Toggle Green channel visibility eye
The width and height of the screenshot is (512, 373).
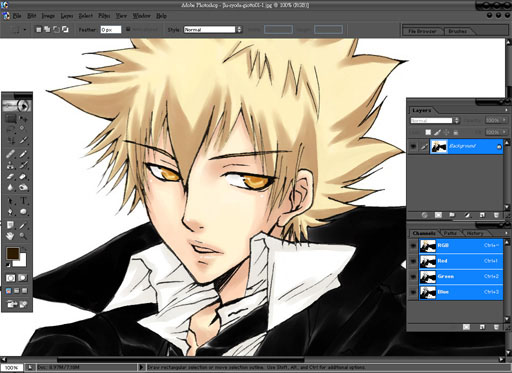click(413, 276)
